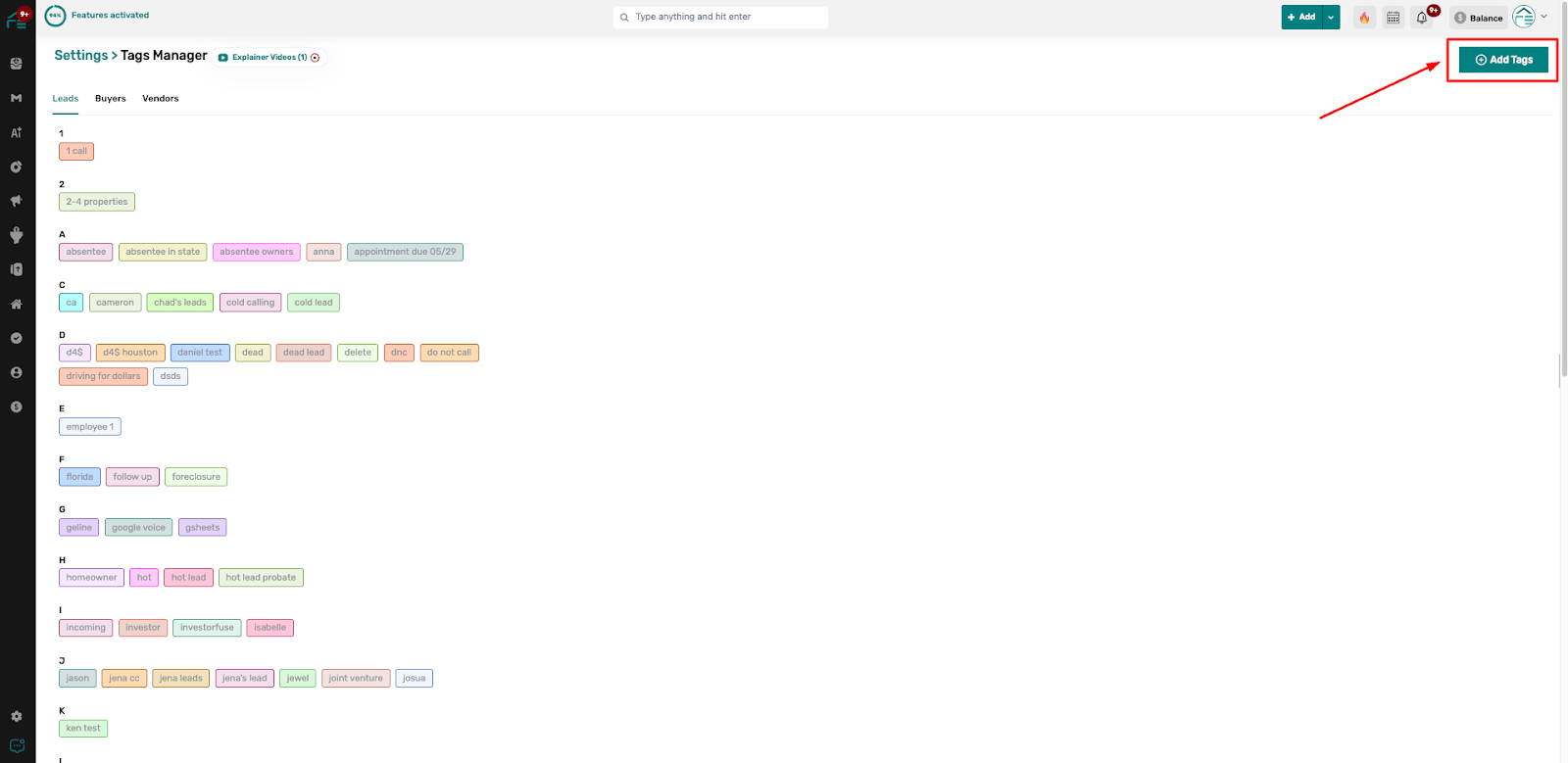The height and width of the screenshot is (763, 1568).
Task: Click the 'driving for dollars' tag
Action: pyautogui.click(x=103, y=377)
